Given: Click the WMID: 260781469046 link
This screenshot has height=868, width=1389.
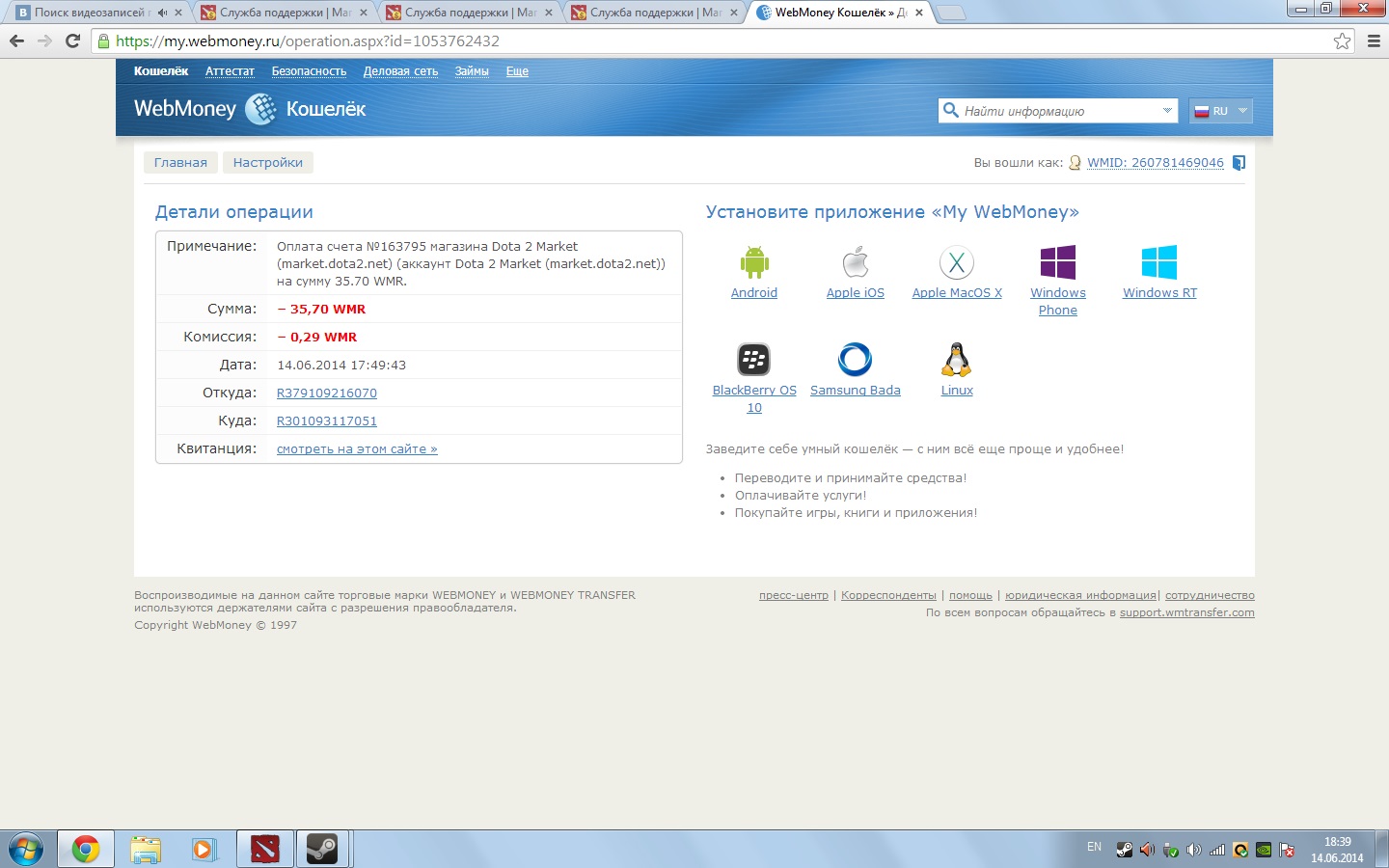Looking at the screenshot, I should (x=1156, y=163).
